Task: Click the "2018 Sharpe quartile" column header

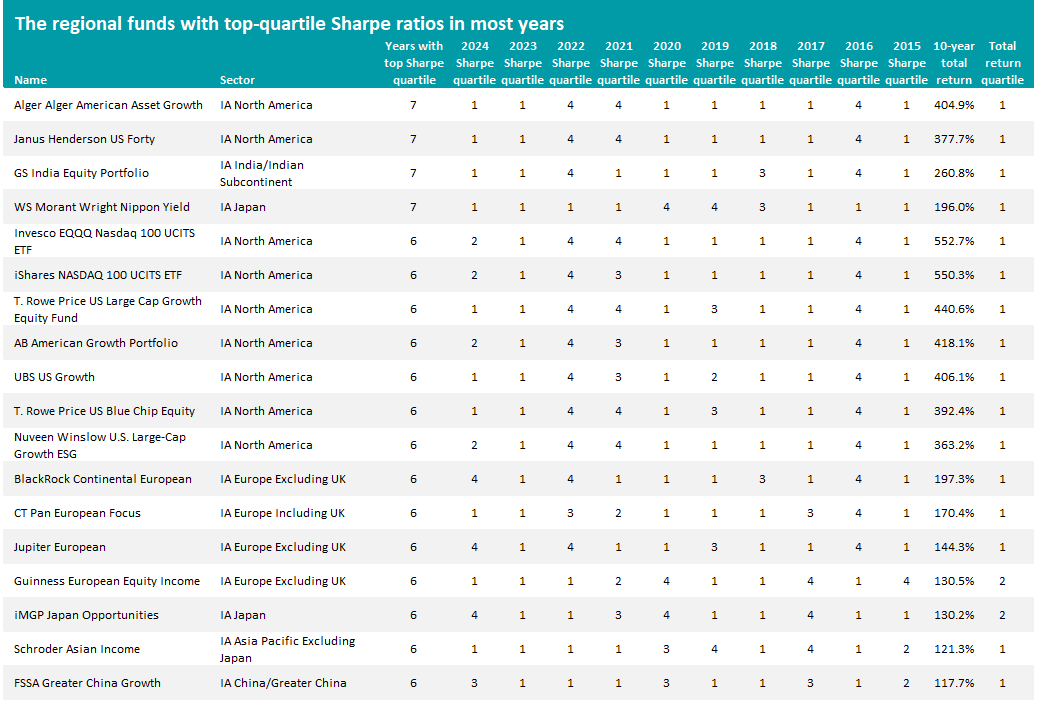Action: [762, 63]
